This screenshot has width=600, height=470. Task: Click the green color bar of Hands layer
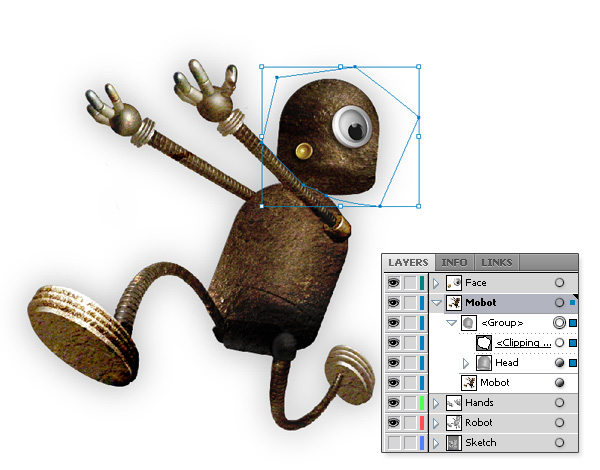[422, 403]
